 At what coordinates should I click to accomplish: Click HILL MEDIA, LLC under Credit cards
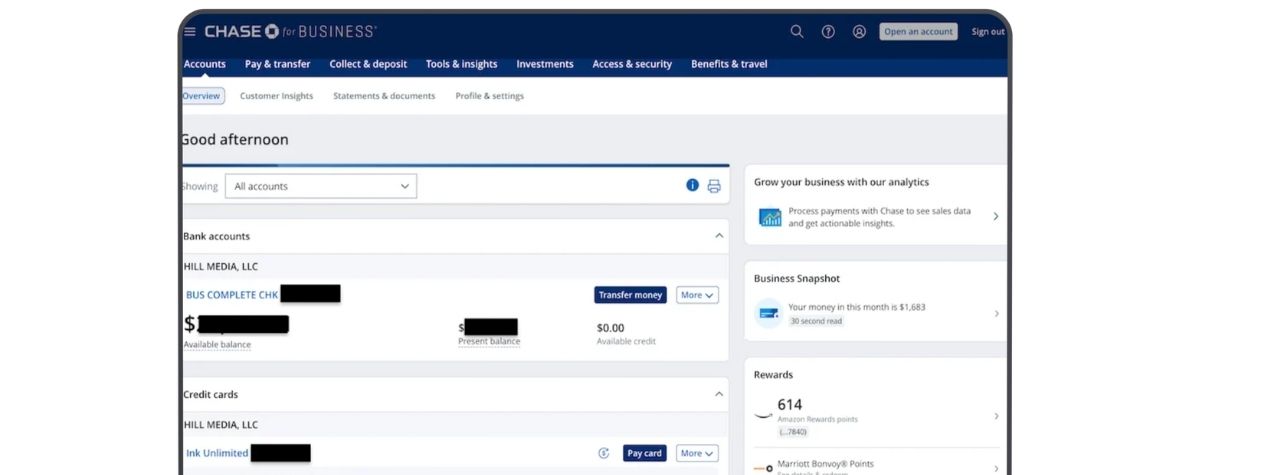pos(221,425)
